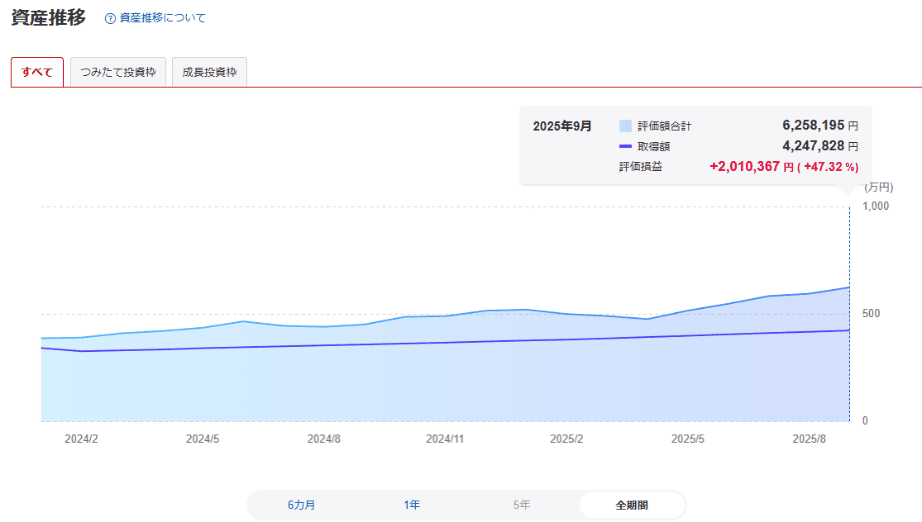The height and width of the screenshot is (522, 922).
Task: Click the question mark help icon
Action: pos(110,19)
